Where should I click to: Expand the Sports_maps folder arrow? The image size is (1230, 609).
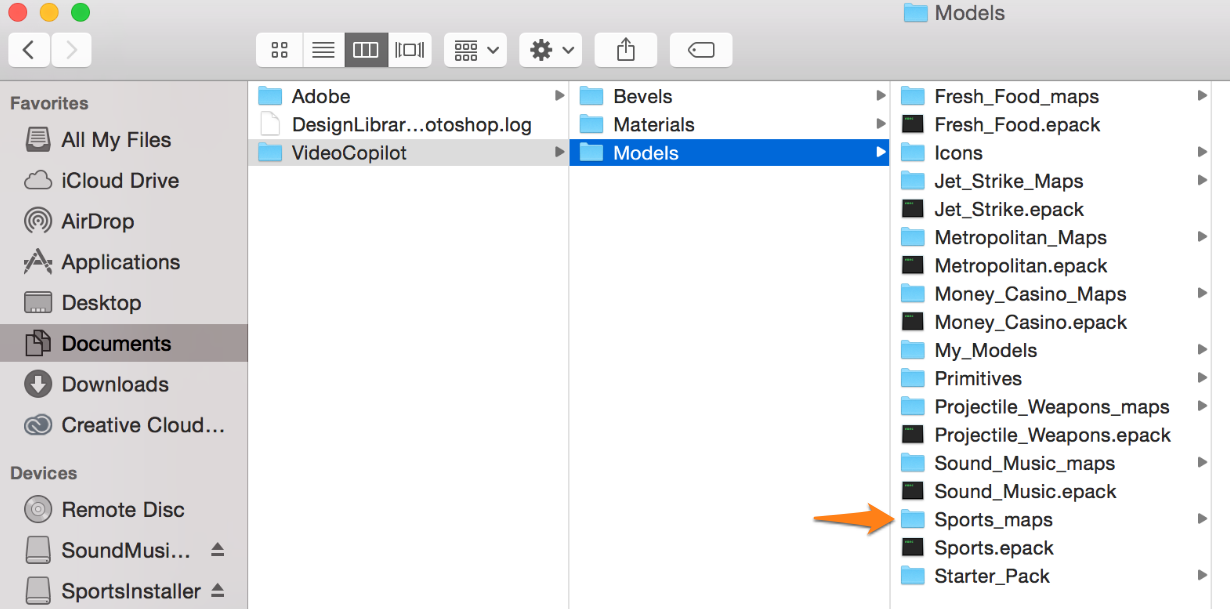[x=1201, y=519]
